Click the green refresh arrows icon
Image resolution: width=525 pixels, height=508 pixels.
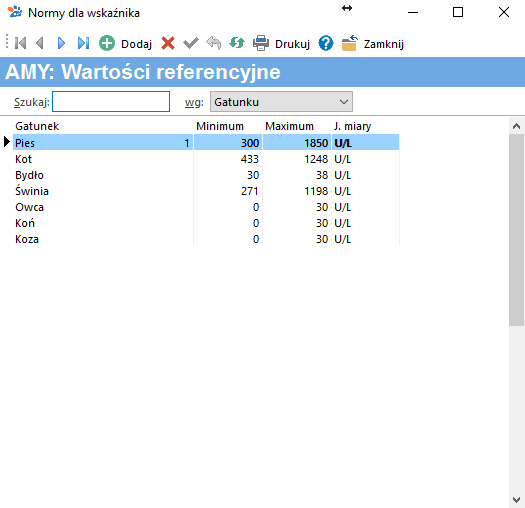[x=237, y=43]
